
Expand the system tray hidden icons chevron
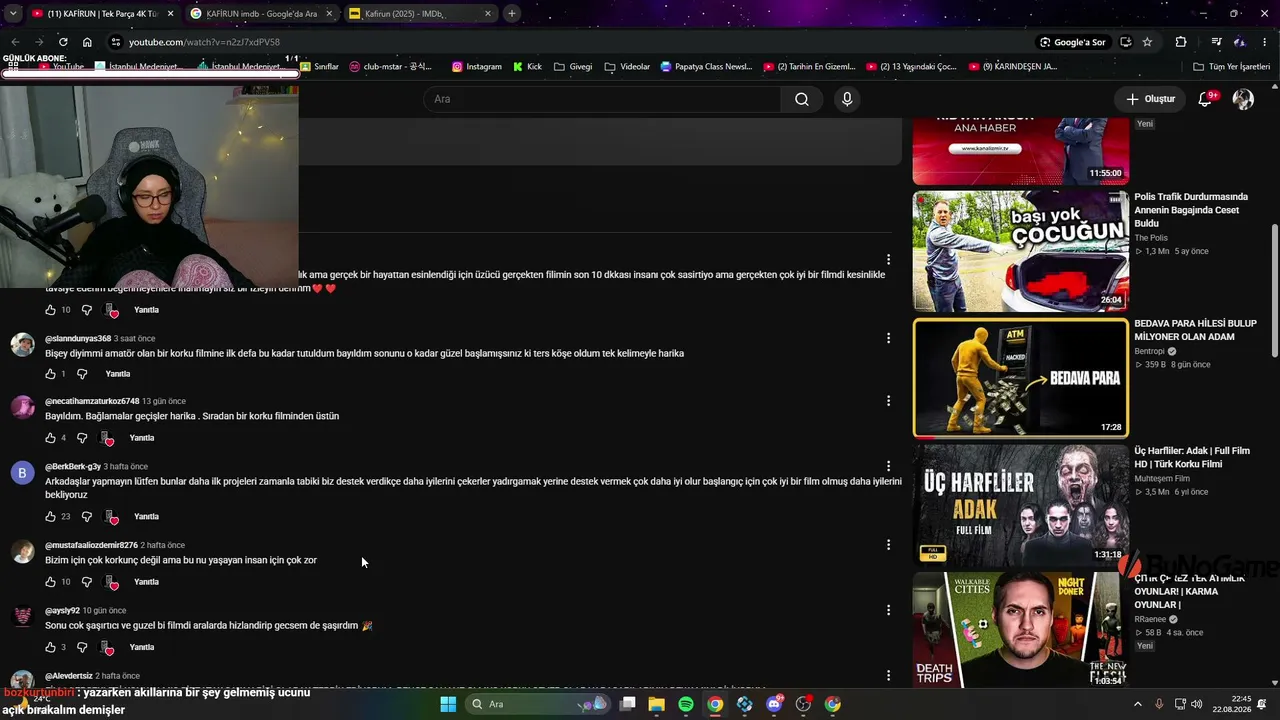tap(1137, 704)
